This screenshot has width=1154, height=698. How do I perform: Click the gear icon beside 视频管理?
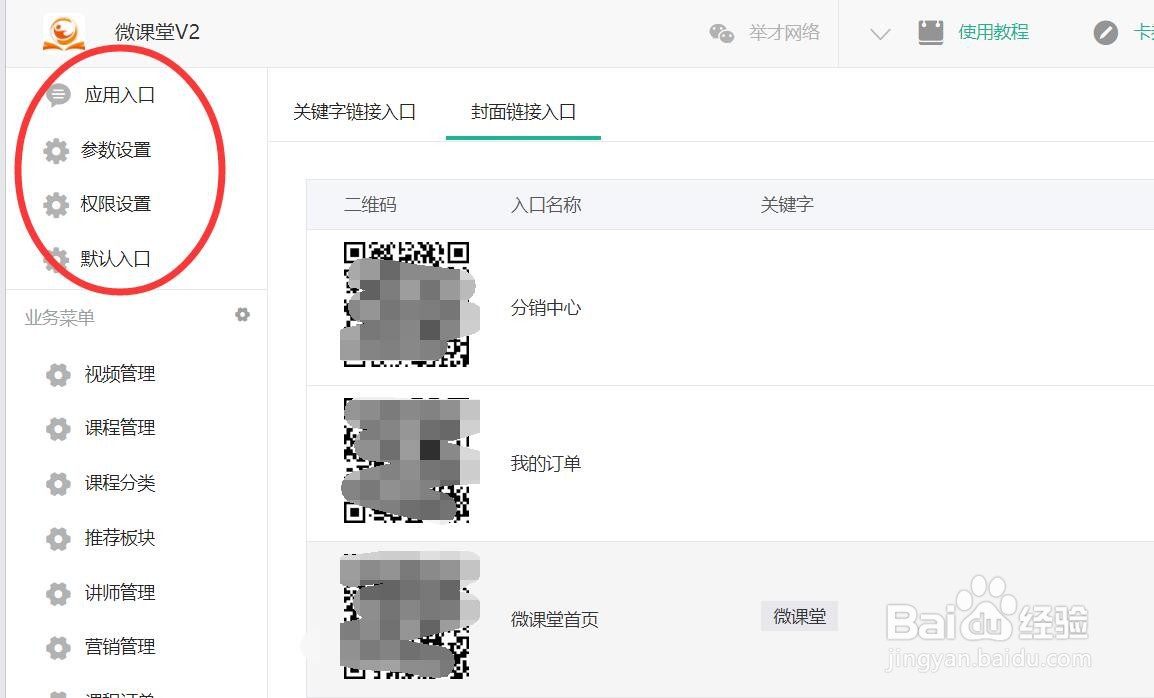pos(58,375)
